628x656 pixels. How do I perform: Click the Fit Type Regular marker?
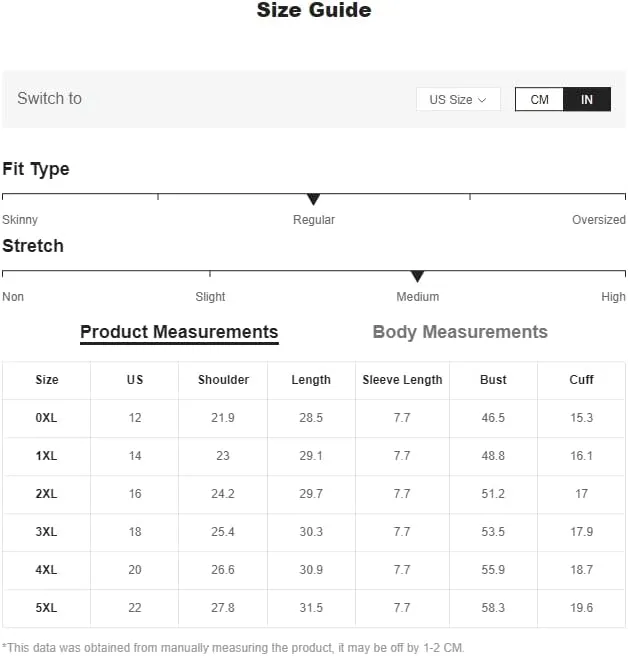(313, 199)
